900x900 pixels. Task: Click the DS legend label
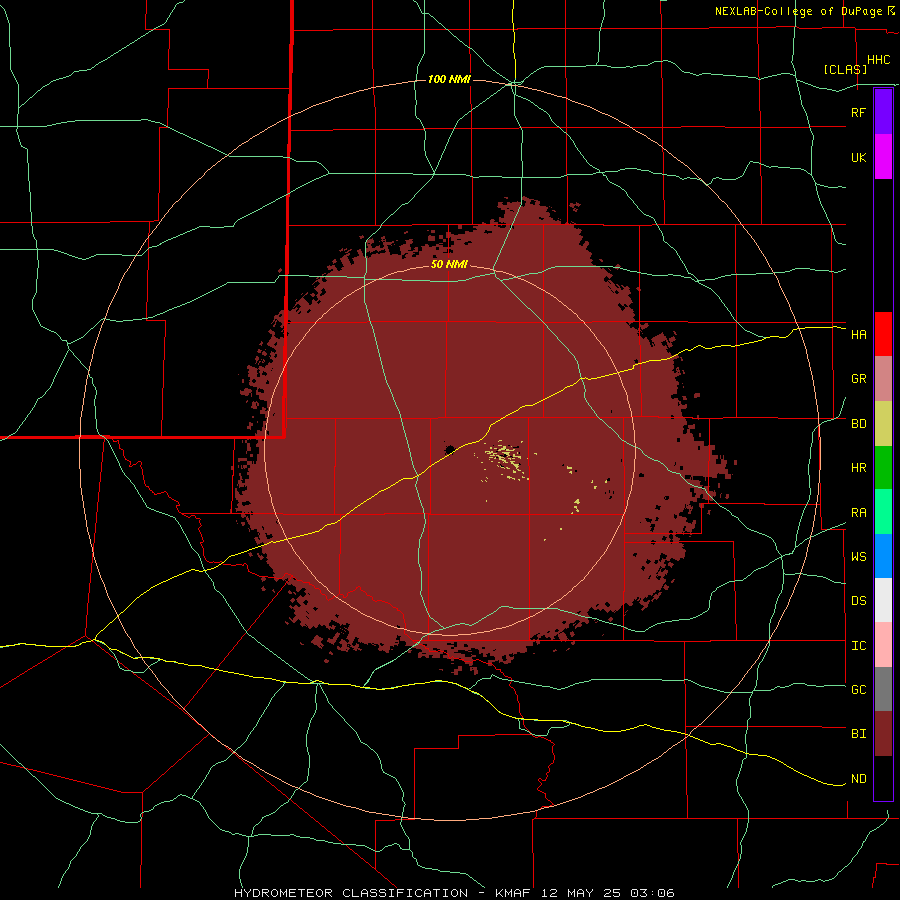(858, 600)
